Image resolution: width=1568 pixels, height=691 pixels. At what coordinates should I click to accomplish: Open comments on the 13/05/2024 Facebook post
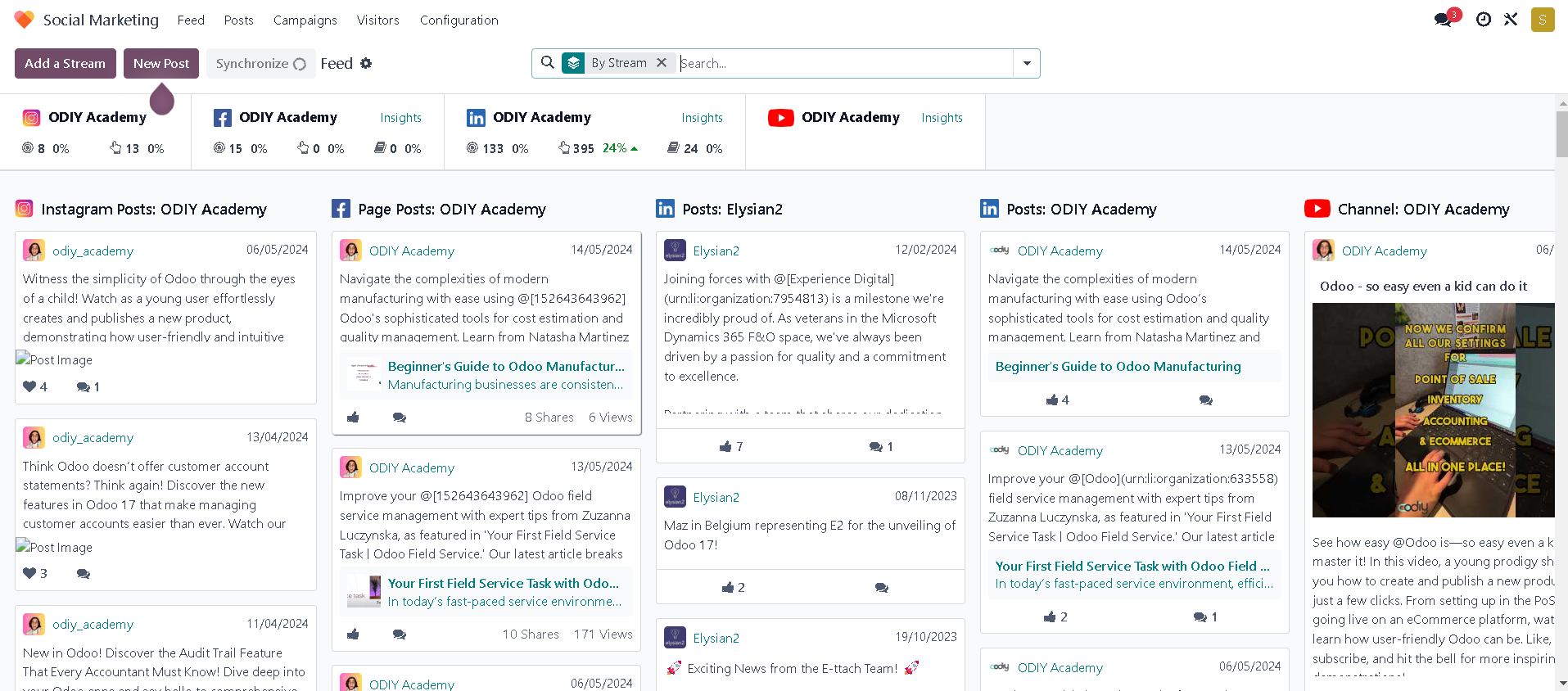(x=399, y=634)
